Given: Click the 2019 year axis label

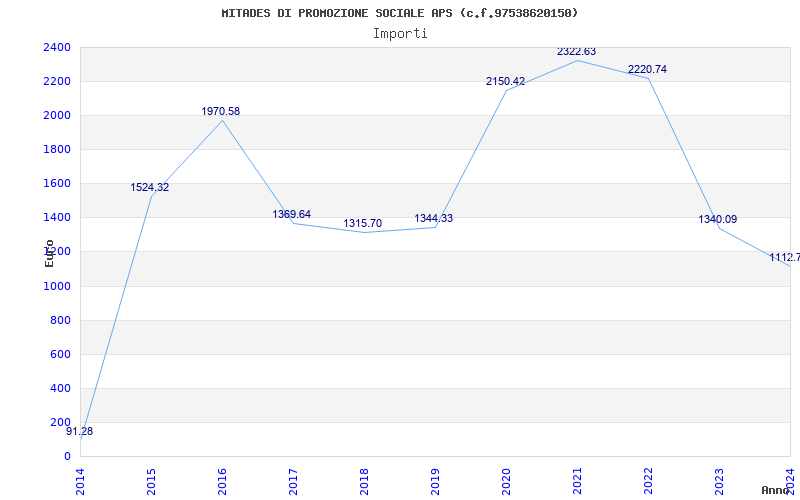Looking at the screenshot, I should [x=435, y=482].
